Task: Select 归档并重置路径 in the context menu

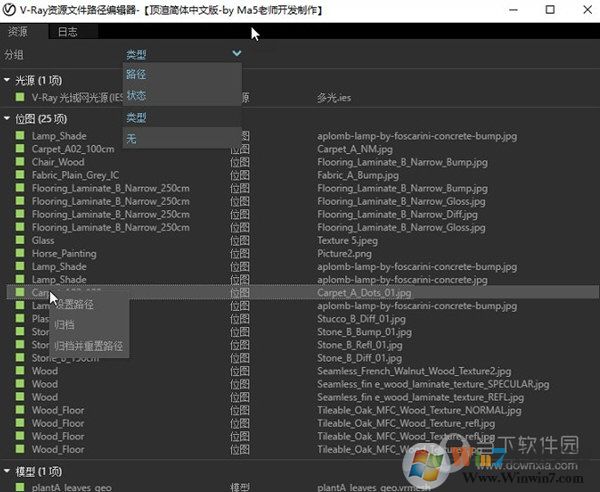Action: pyautogui.click(x=88, y=346)
